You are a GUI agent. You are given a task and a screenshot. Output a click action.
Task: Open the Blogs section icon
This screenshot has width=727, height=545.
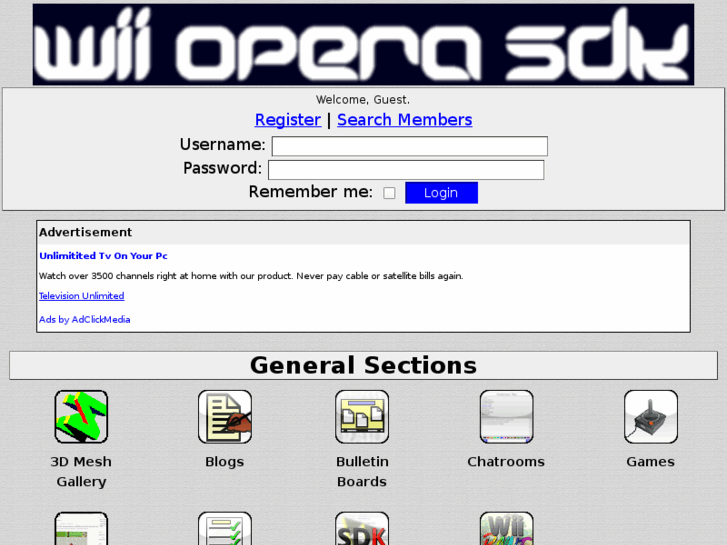point(225,417)
